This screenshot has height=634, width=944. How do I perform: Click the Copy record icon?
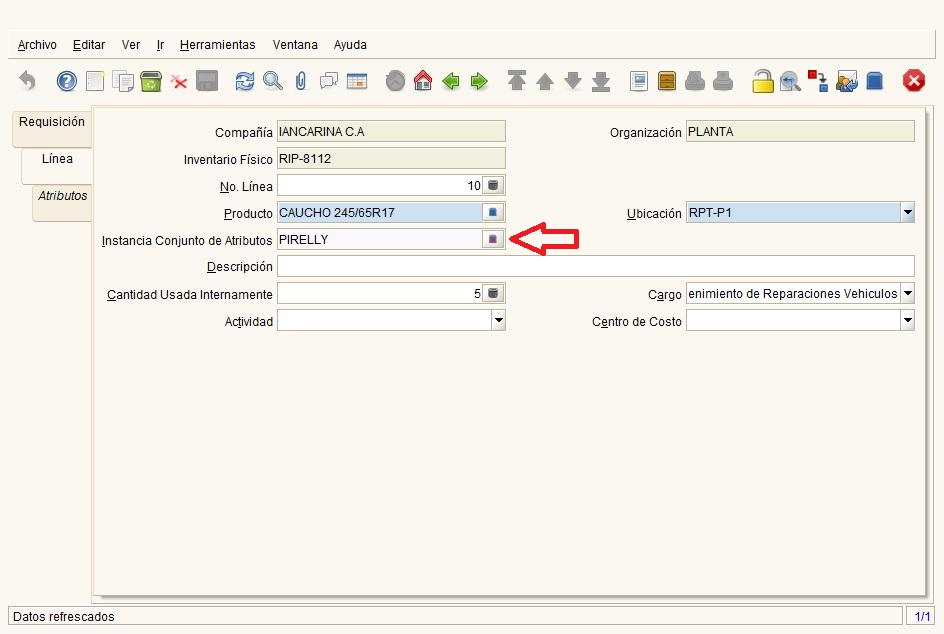[x=123, y=81]
